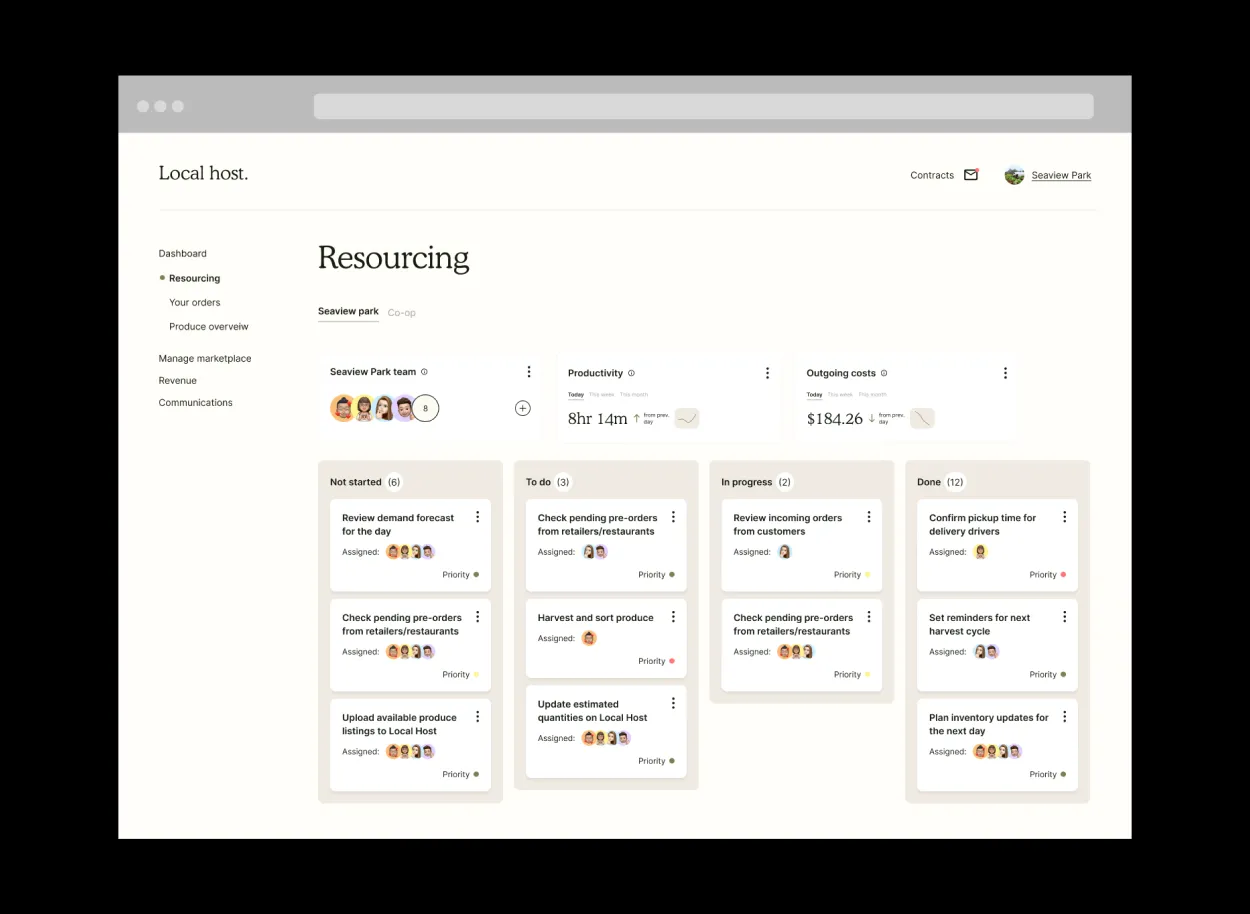Open options for Review incoming orders card

(x=868, y=517)
